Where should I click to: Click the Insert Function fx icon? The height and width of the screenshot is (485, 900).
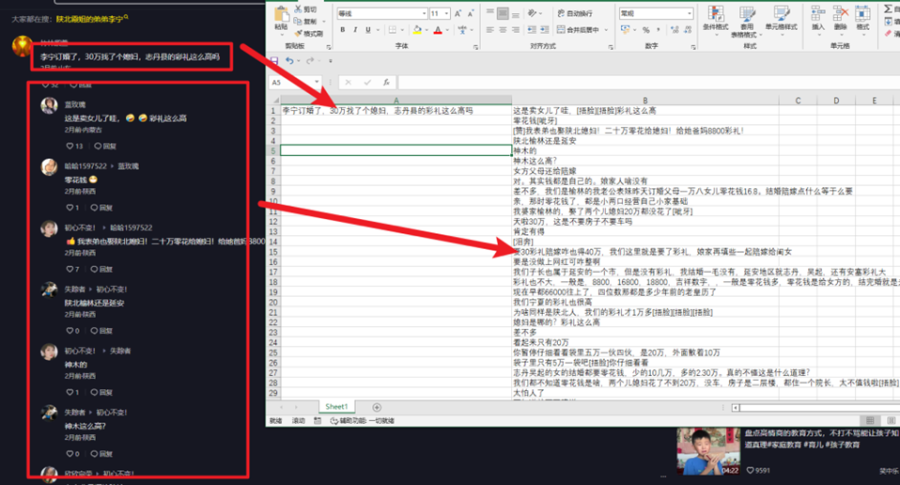click(386, 83)
